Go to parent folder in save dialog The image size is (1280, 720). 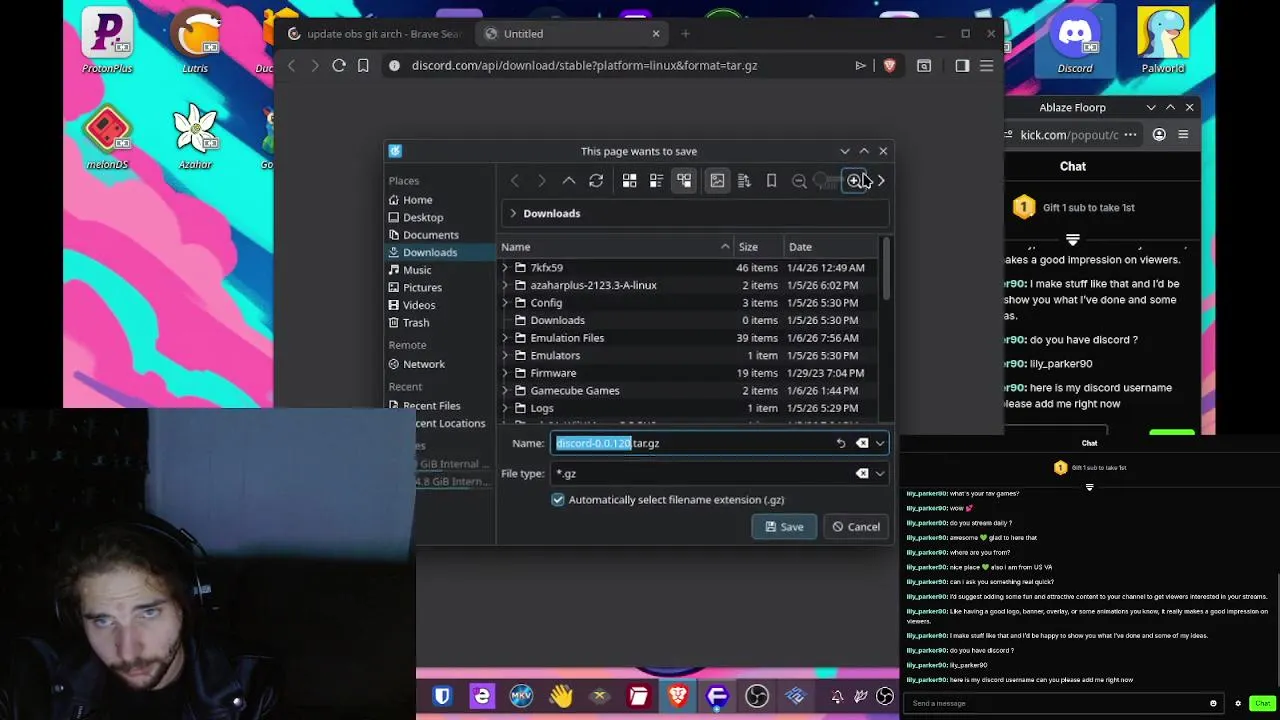[x=569, y=181]
